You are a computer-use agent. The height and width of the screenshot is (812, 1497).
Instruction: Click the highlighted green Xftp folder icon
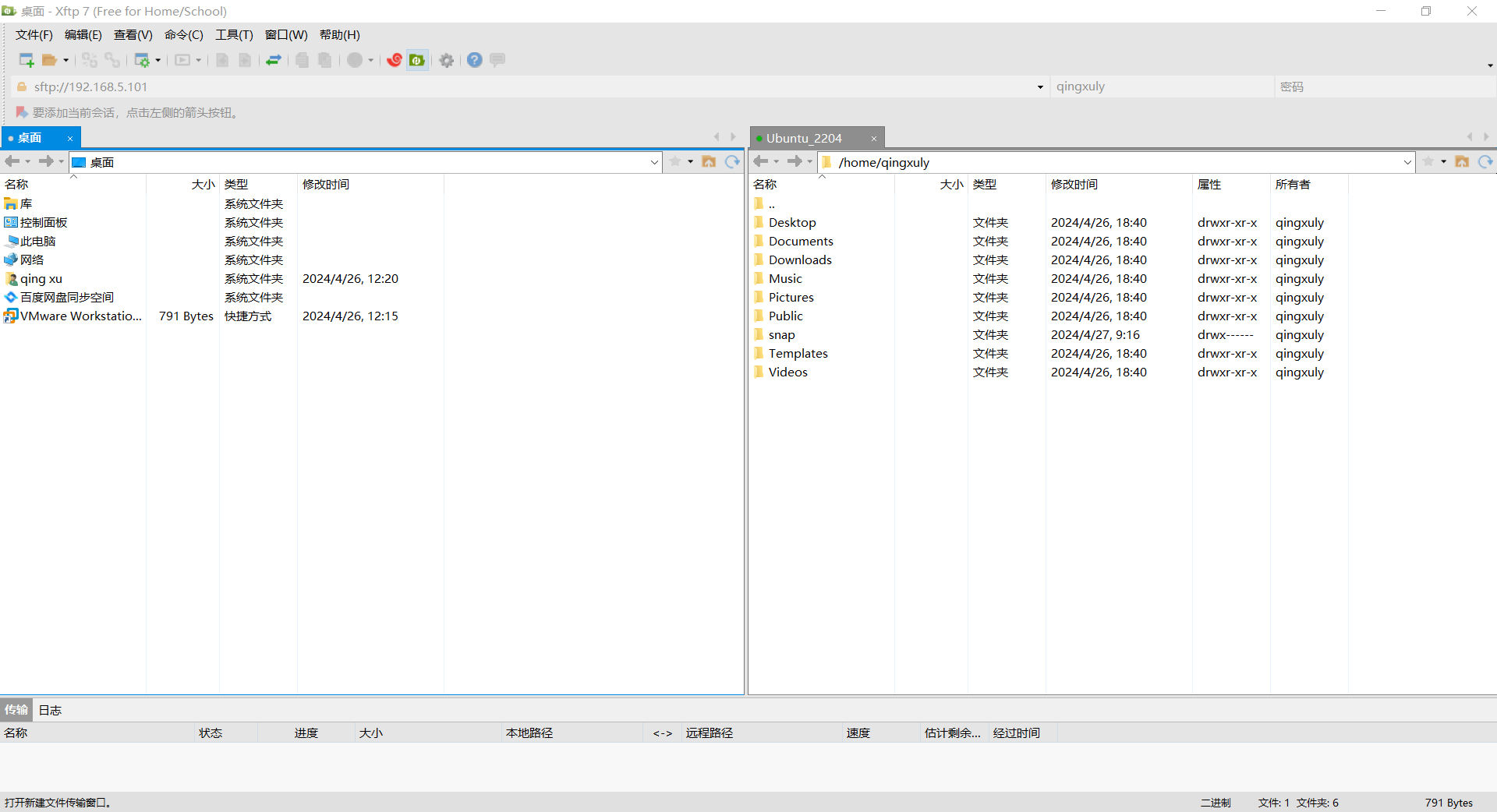click(x=418, y=60)
